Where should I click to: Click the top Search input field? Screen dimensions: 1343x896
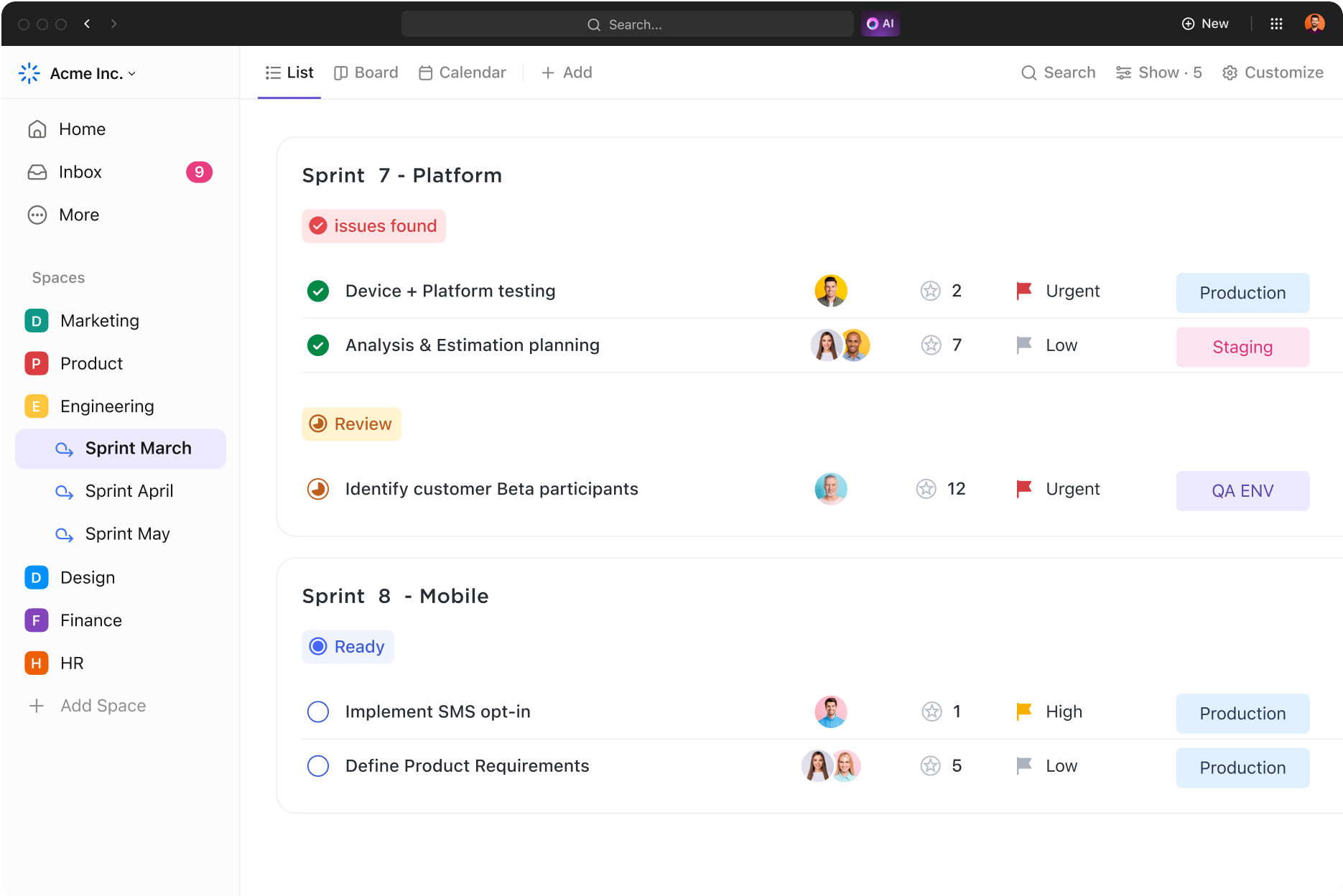click(x=627, y=24)
